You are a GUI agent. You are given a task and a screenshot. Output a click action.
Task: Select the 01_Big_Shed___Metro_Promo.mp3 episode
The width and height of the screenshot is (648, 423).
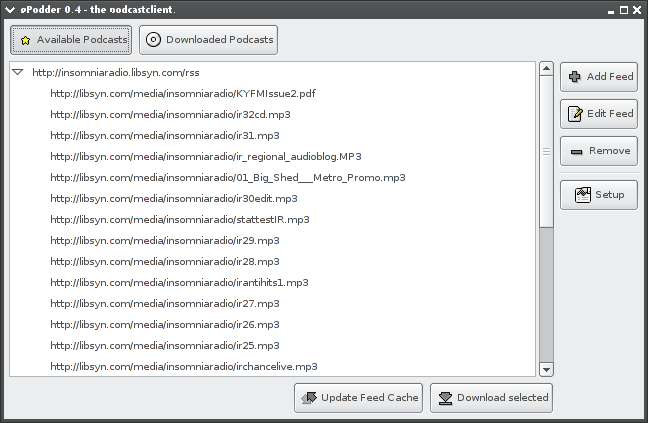pyautogui.click(x=272, y=178)
